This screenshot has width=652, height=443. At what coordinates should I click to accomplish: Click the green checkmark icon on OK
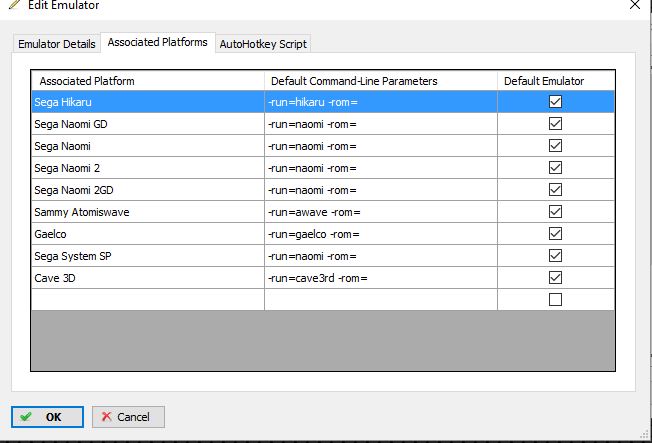26,416
